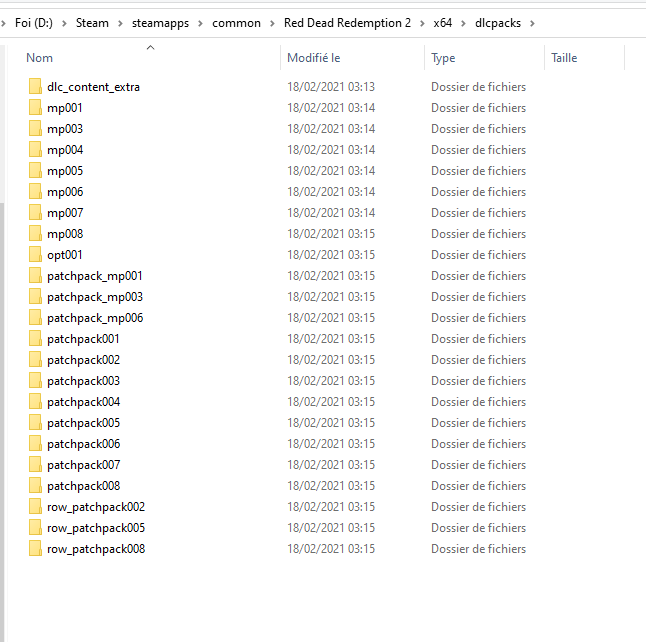Click the date cell of patchpack_mp006 row
This screenshot has height=642, width=646.
[x=331, y=318]
